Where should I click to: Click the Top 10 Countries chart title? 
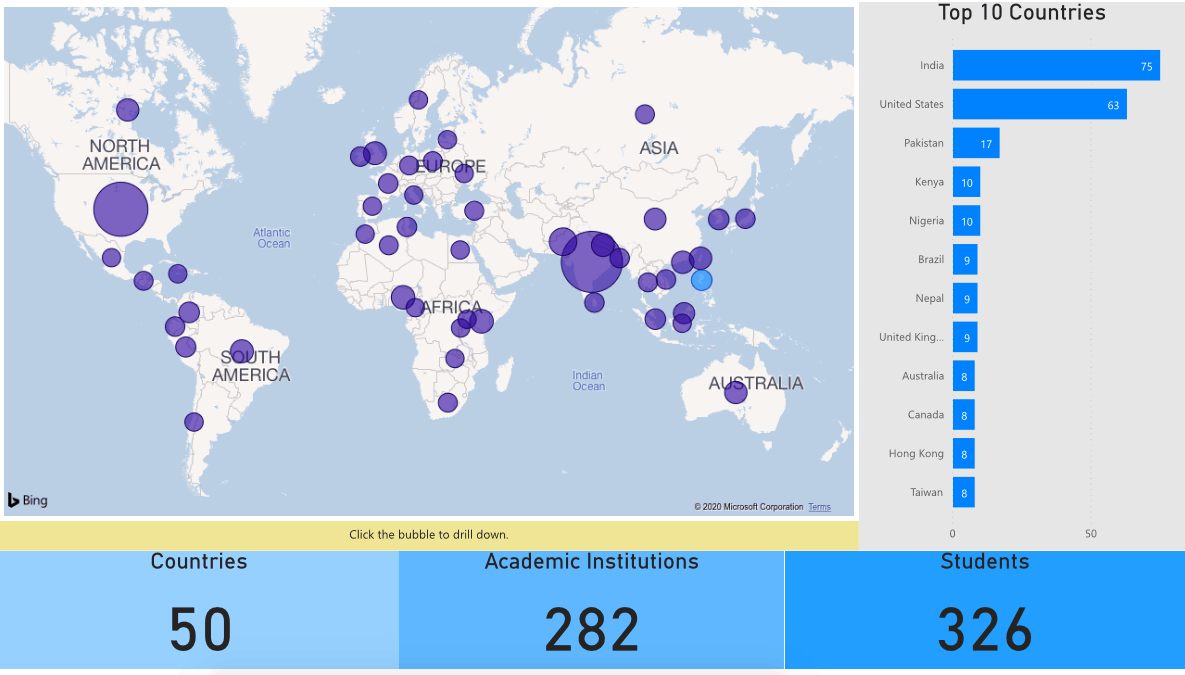(1021, 13)
